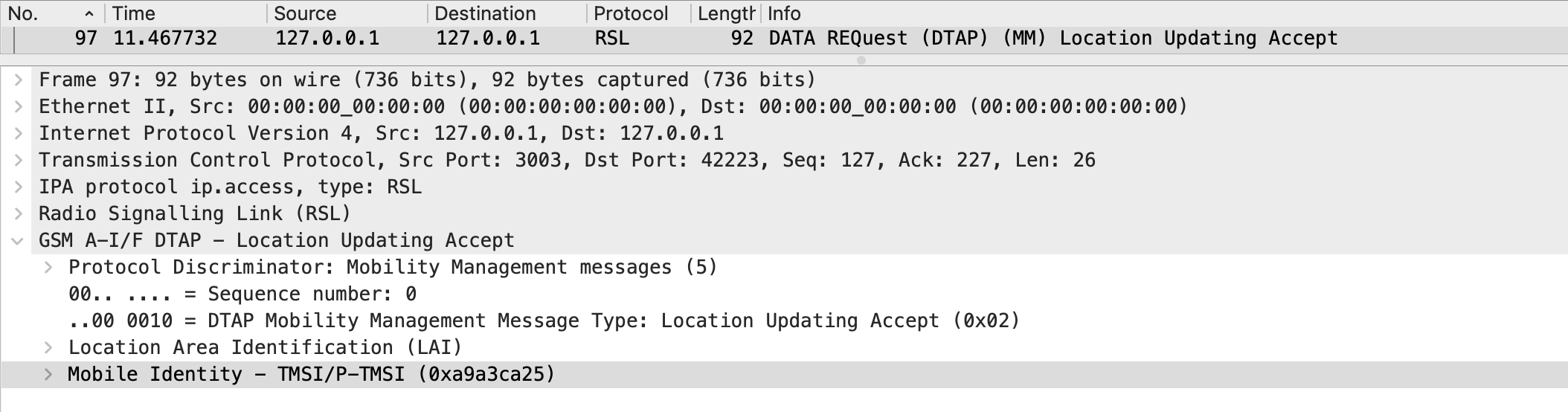Viewport: 1568px width, 412px height.
Task: Expand IPA protocol ip.access node
Action: coord(19,187)
